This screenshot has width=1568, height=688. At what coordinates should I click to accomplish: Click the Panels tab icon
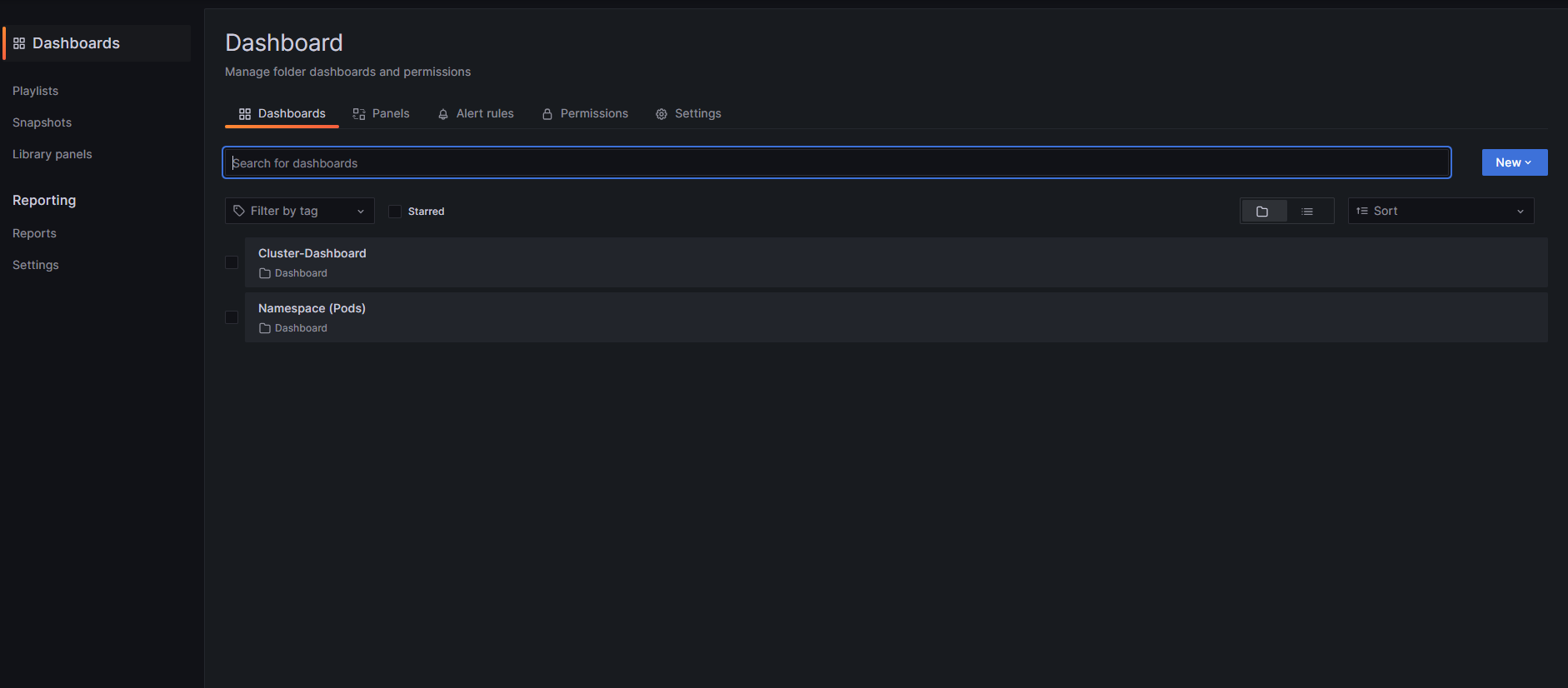point(359,114)
